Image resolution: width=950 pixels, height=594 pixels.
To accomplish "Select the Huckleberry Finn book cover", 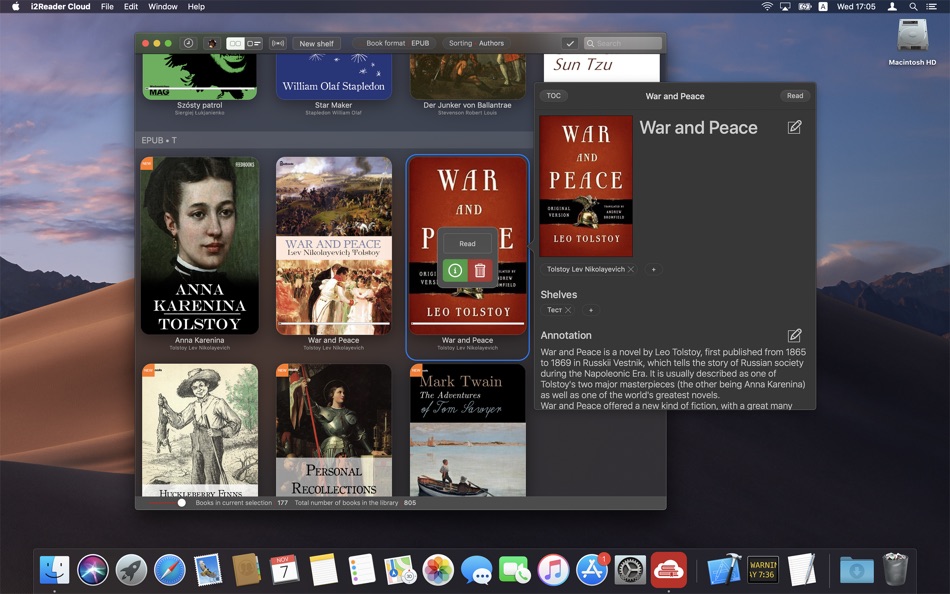I will coord(200,430).
